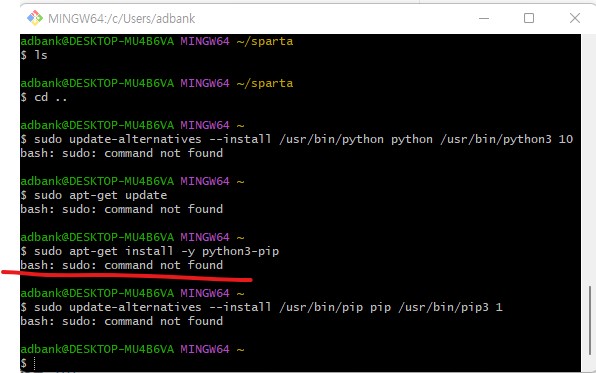Click the update-alternatives python command line
Image resolution: width=596 pixels, height=373 pixels.
(296, 139)
